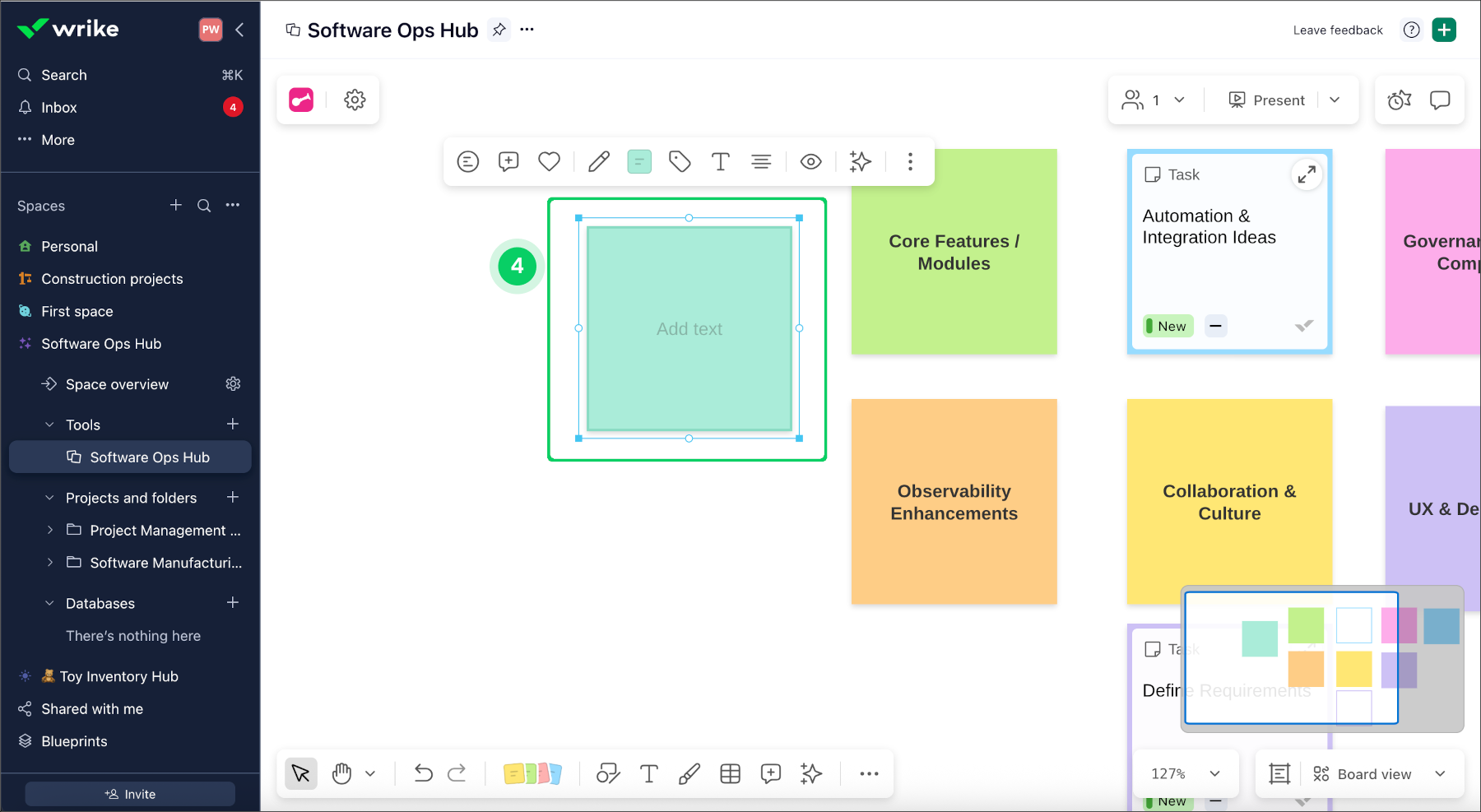Click the sticky note color swatch
This screenshot has width=1481, height=812.
click(639, 161)
